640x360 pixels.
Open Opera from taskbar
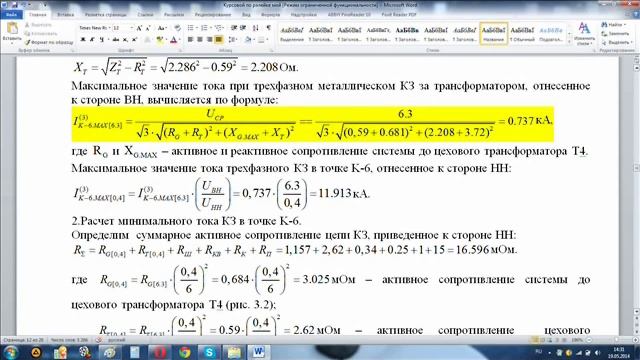(x=160, y=352)
